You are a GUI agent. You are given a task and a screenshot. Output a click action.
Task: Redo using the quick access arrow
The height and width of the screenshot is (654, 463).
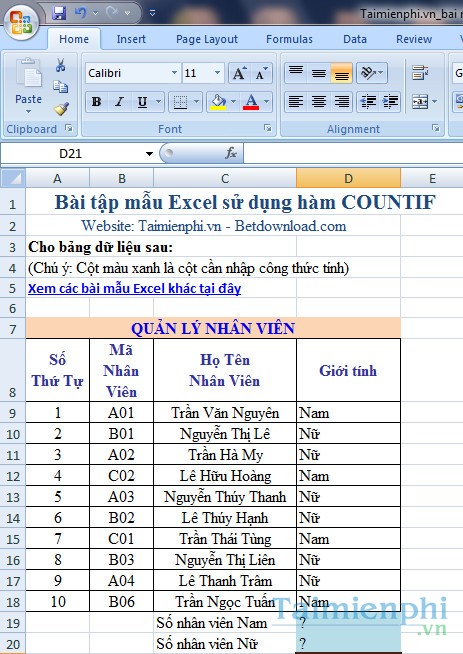(112, 13)
